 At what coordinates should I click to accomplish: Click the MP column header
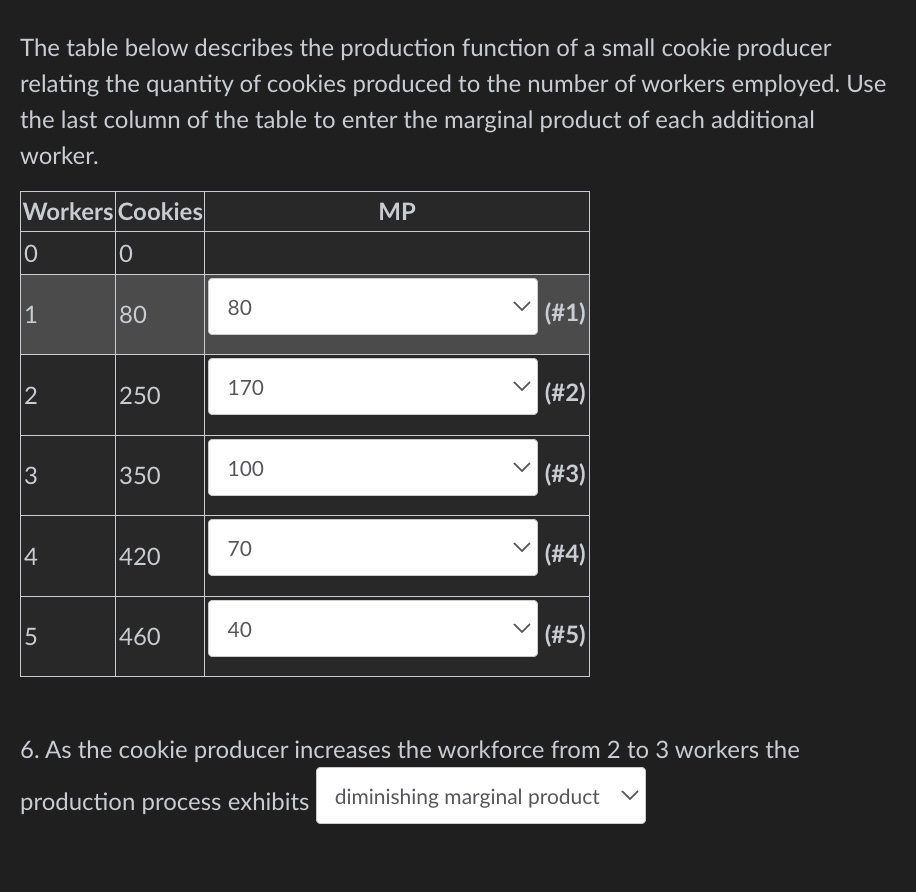pos(396,211)
